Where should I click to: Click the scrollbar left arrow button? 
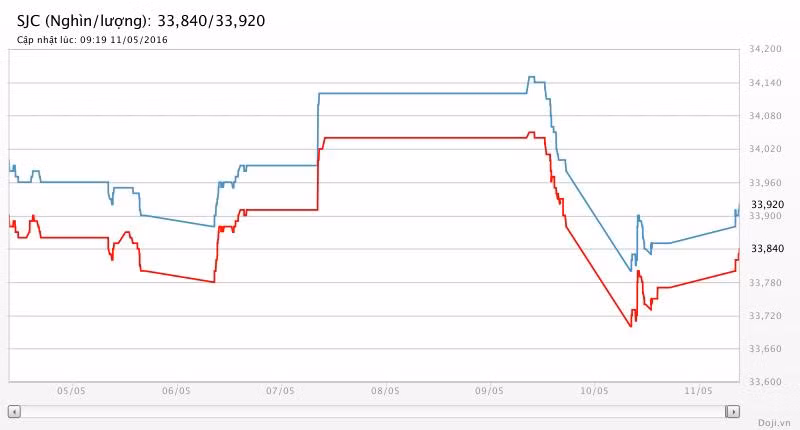point(14,411)
